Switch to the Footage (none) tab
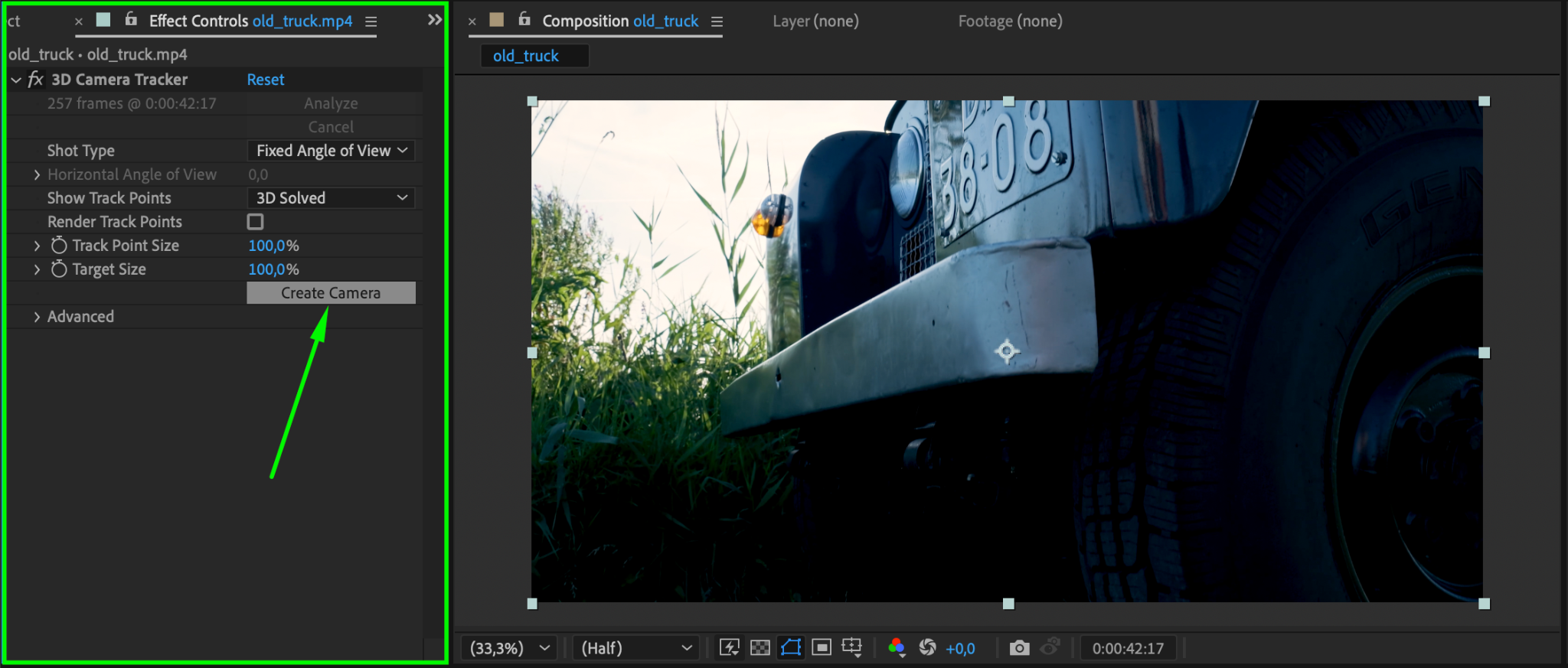This screenshot has height=668, width=1568. click(1010, 21)
